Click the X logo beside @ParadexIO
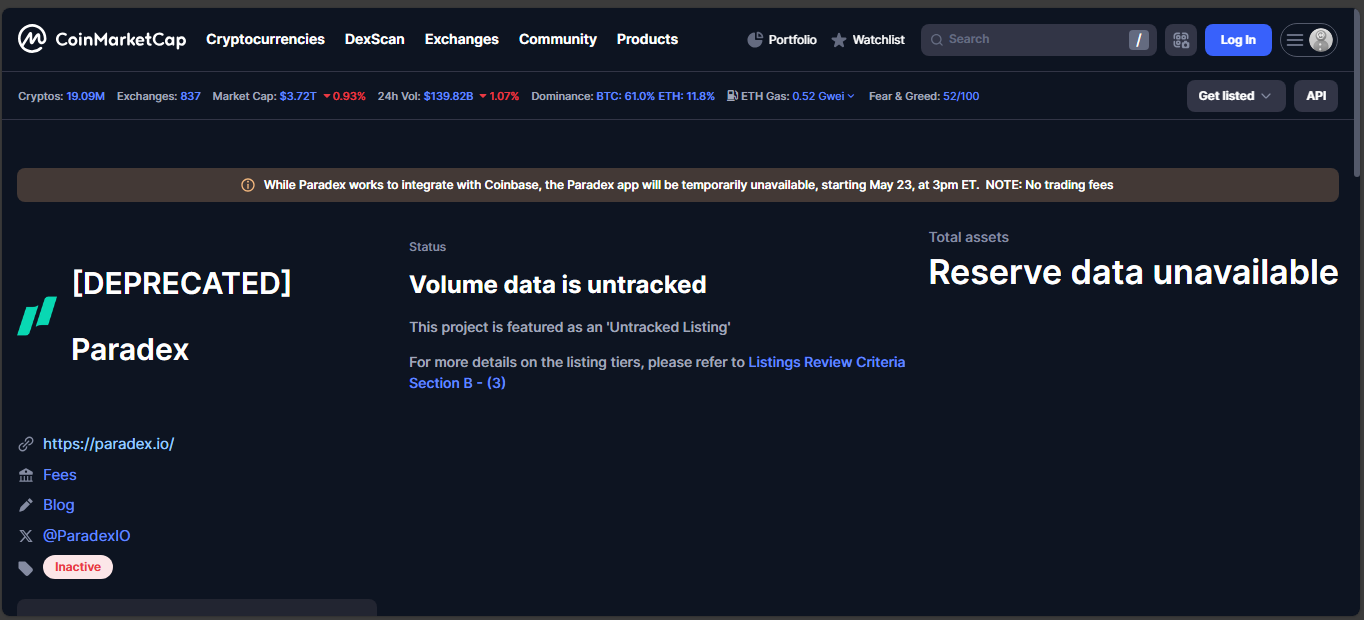This screenshot has width=1364, height=620. [x=26, y=536]
